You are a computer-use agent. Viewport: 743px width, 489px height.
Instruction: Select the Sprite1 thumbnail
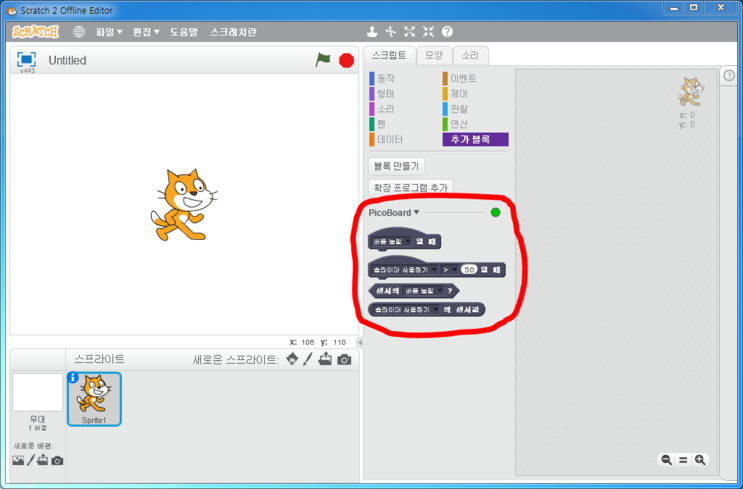click(94, 399)
